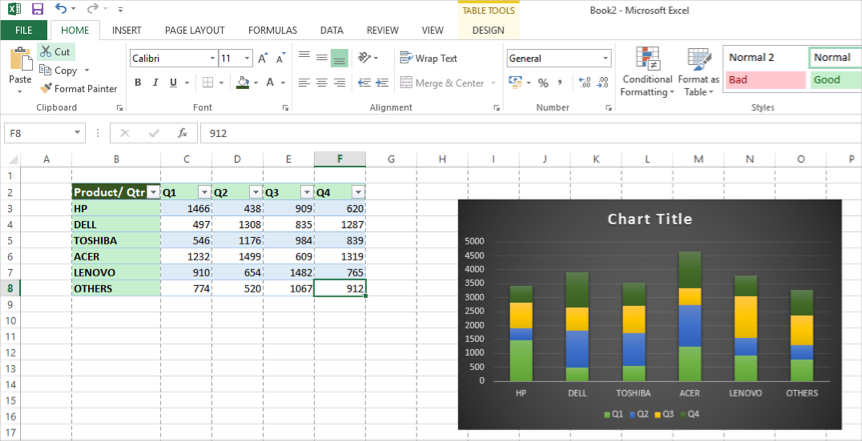Screen dimensions: 862x441
Task: Open the FORMULAS ribbon tab
Action: [272, 30]
